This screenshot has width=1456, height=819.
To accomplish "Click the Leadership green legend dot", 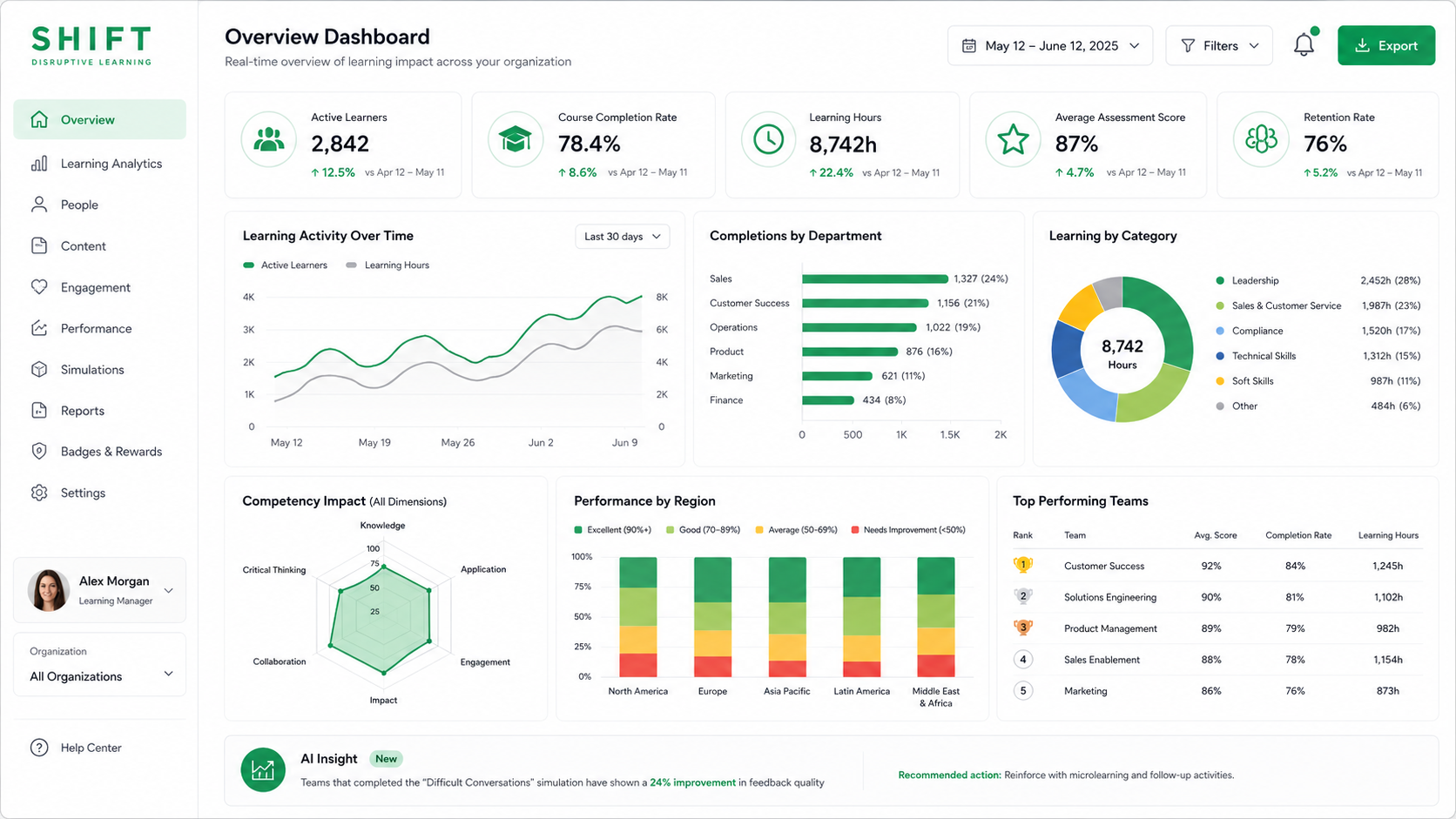I will 1220,280.
